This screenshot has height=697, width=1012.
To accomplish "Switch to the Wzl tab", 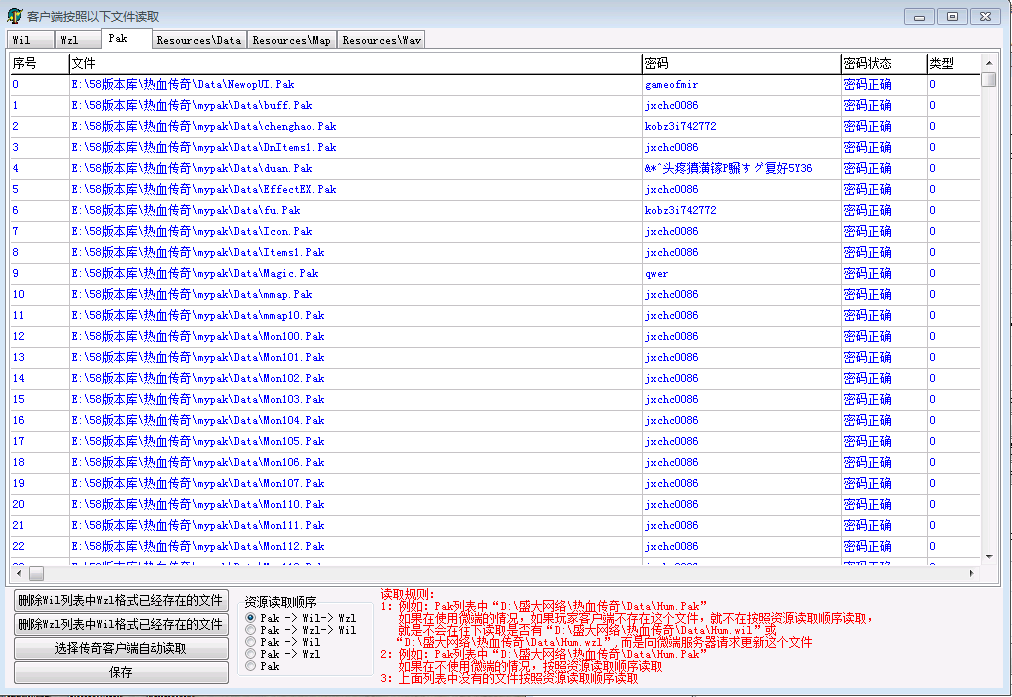I will tap(77, 40).
